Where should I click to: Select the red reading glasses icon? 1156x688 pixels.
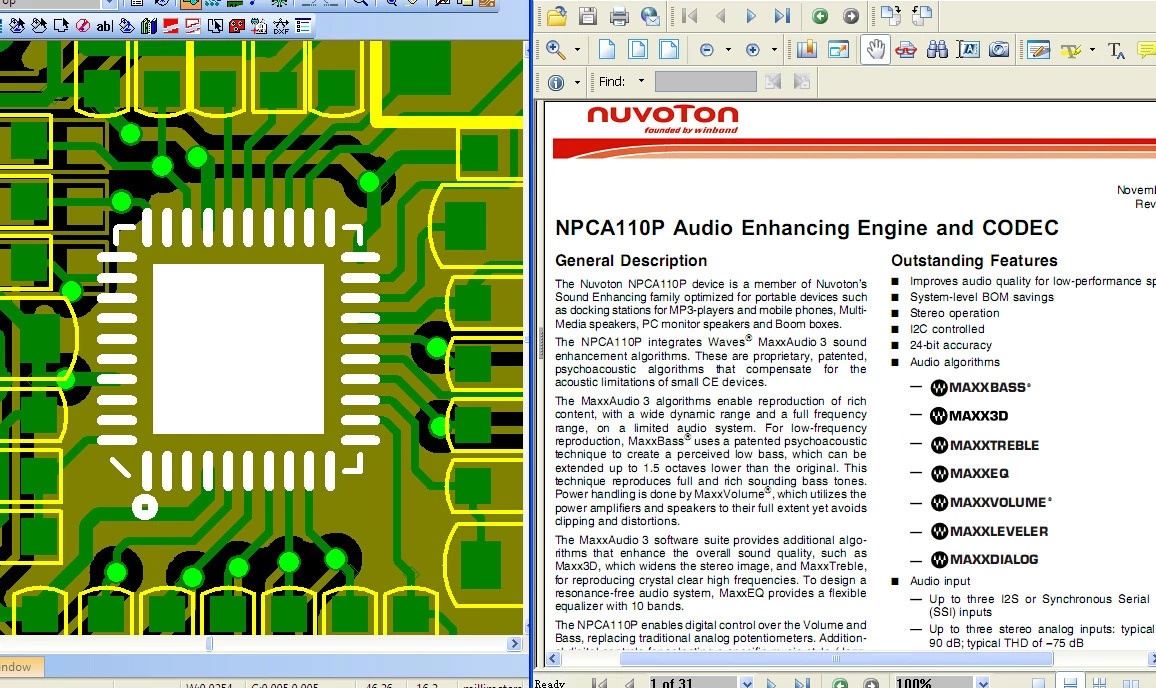[x=906, y=49]
